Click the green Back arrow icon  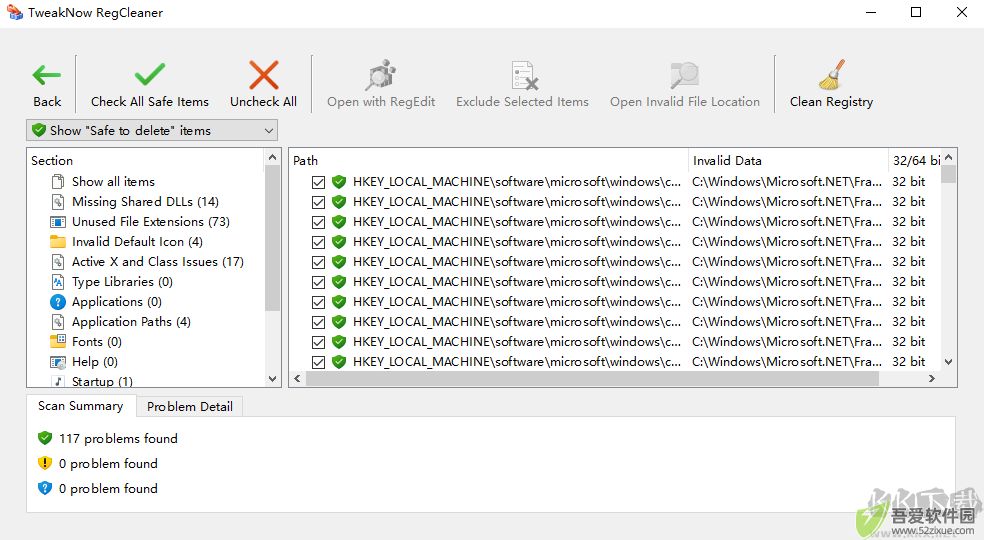pyautogui.click(x=46, y=75)
